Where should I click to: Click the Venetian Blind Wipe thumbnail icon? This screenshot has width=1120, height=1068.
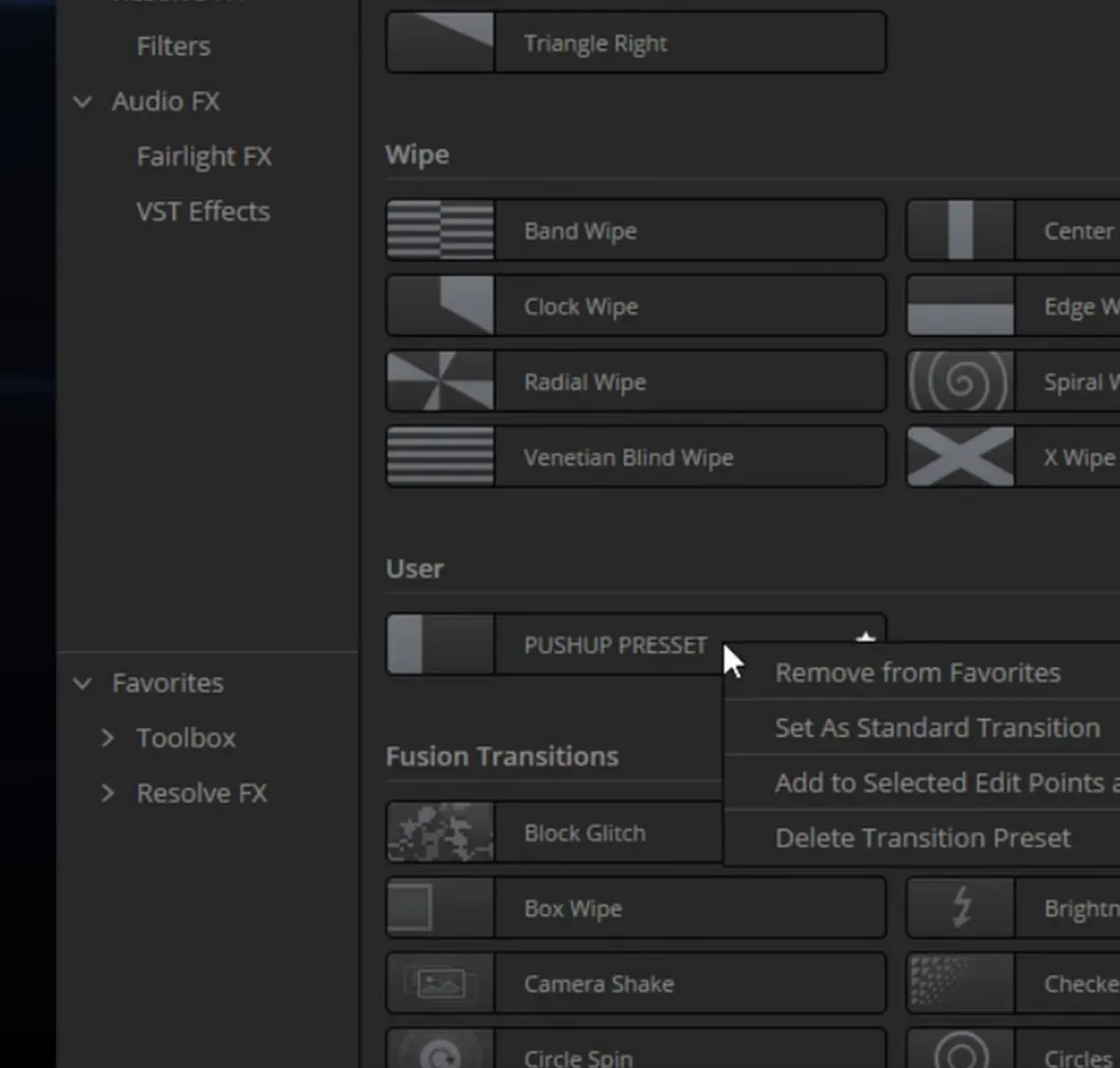[441, 456]
